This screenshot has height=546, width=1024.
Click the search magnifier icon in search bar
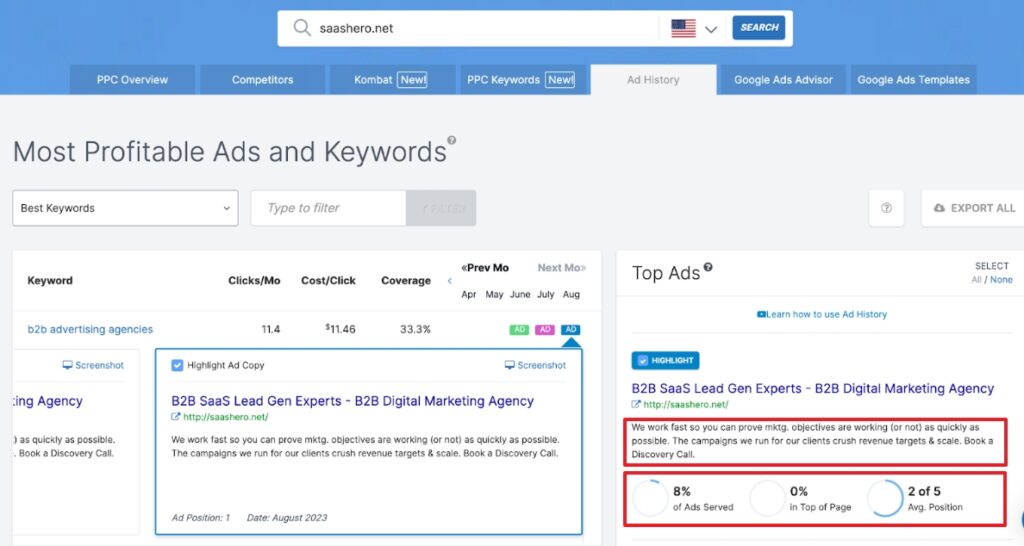pos(301,28)
